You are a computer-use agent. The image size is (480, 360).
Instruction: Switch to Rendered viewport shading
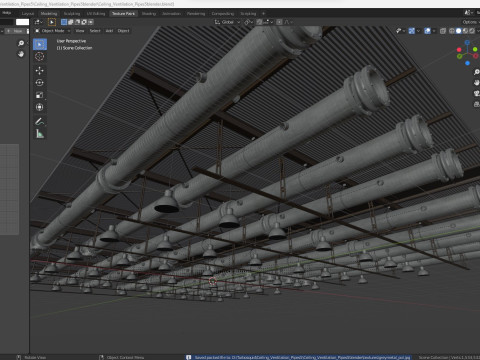pyautogui.click(x=472, y=31)
